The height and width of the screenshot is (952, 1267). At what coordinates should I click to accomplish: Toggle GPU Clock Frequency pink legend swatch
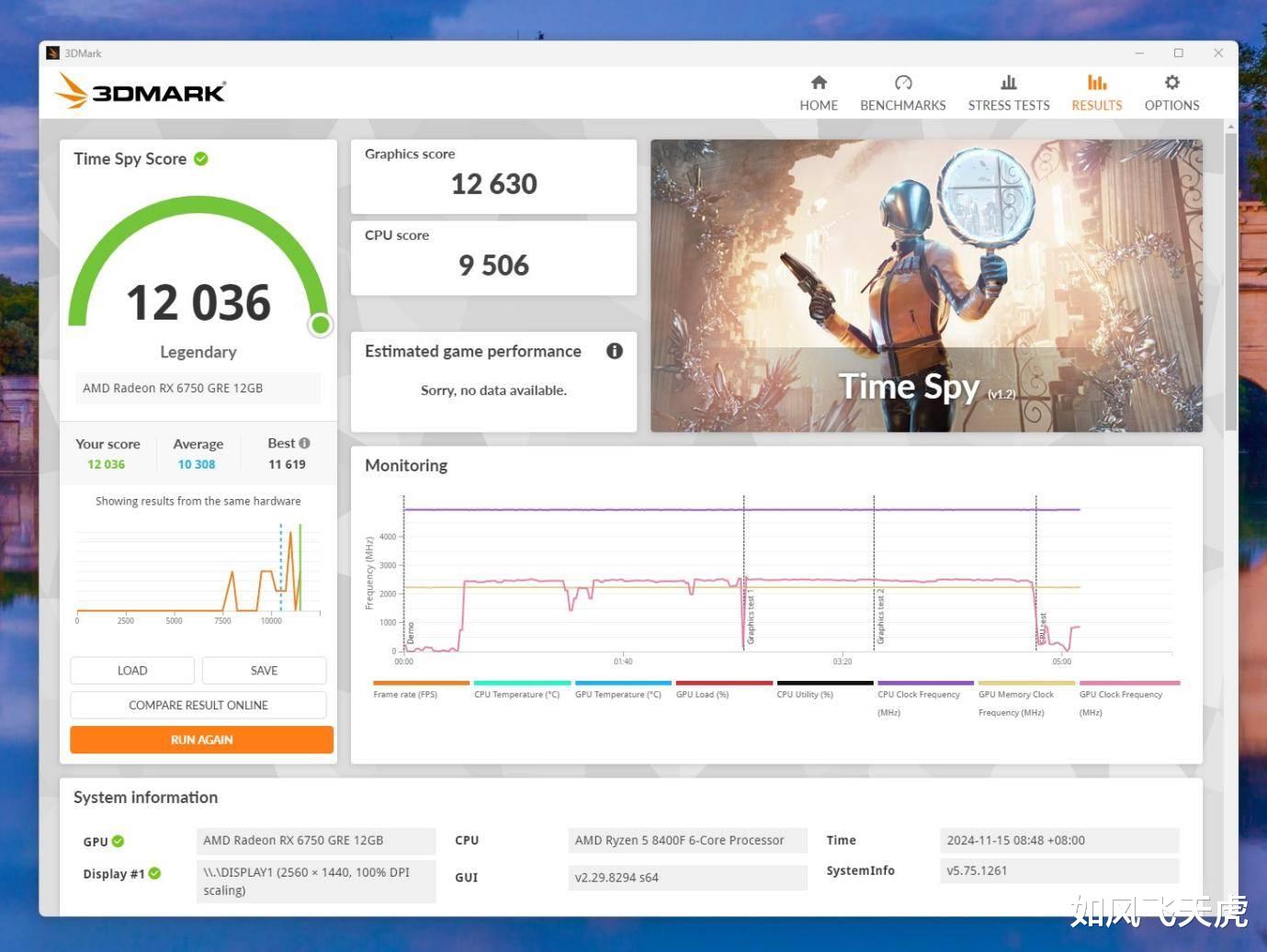coord(1129,683)
